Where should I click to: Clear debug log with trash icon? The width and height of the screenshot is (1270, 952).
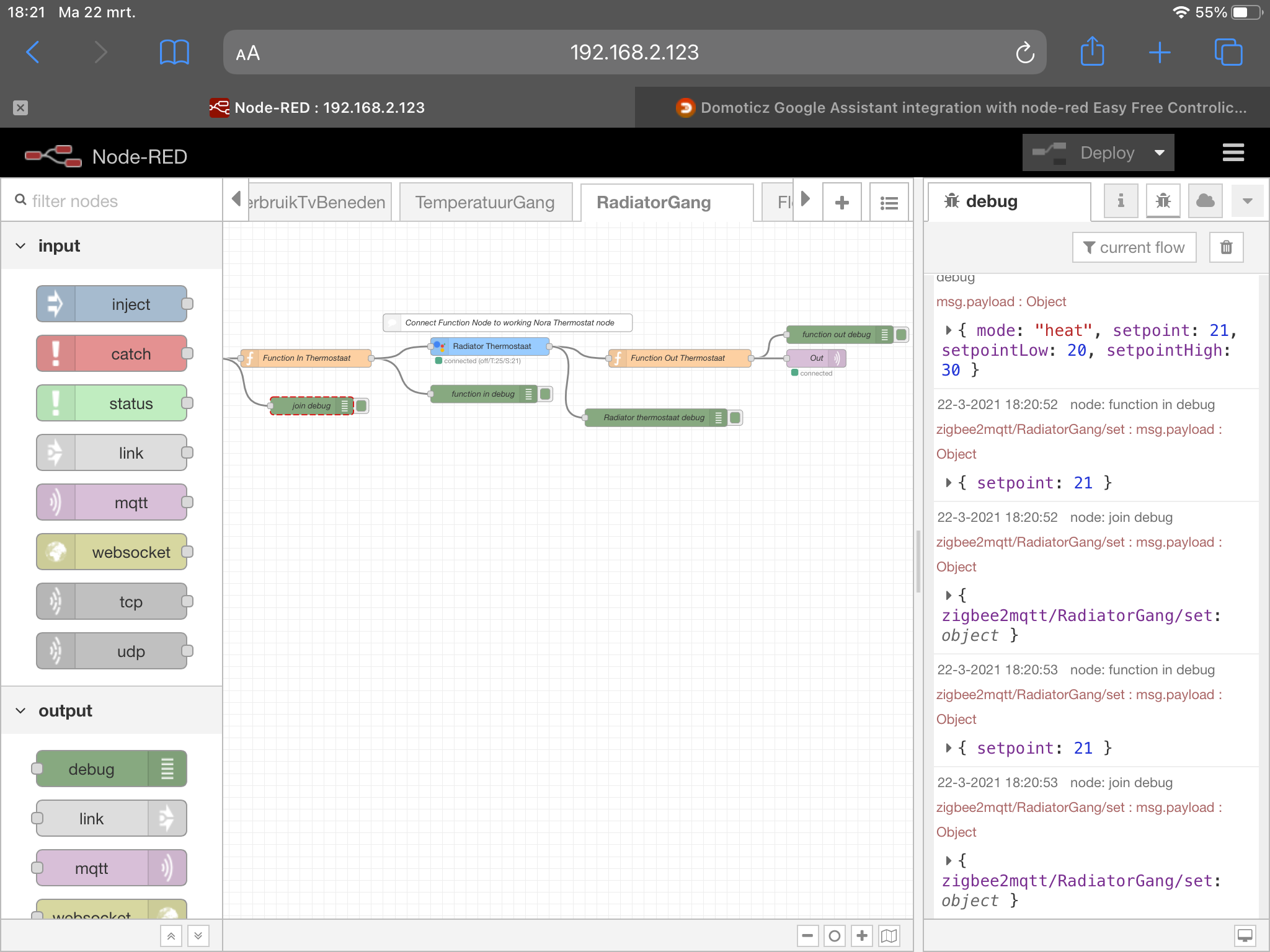pos(1226,247)
